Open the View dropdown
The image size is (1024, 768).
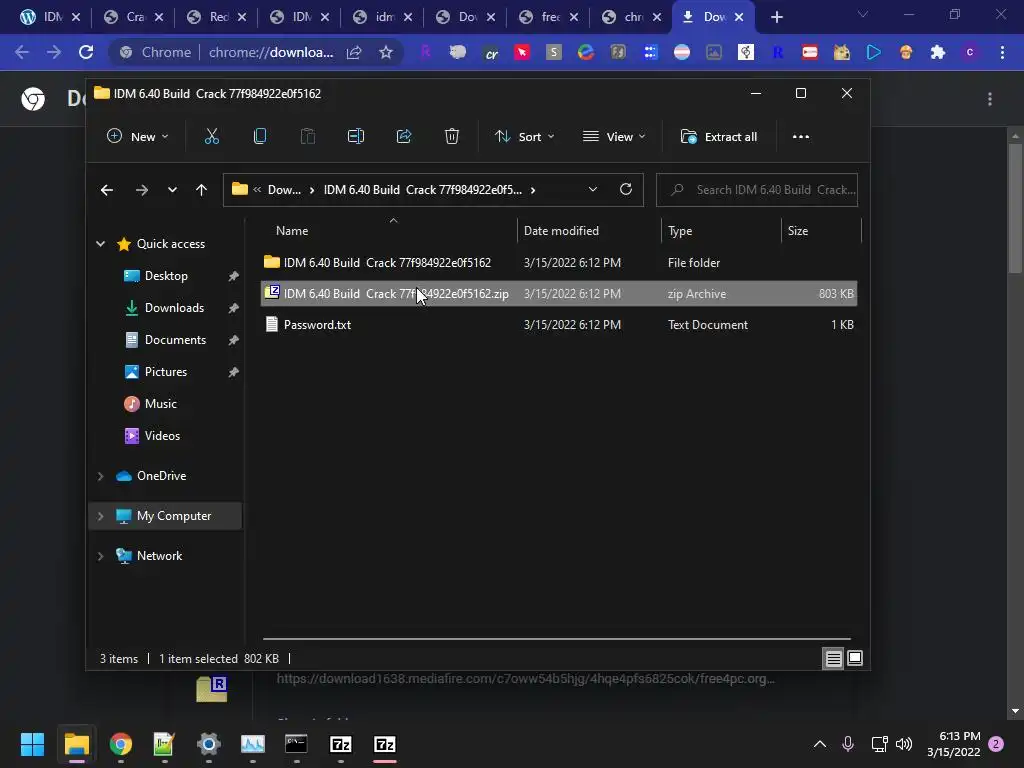(x=614, y=136)
